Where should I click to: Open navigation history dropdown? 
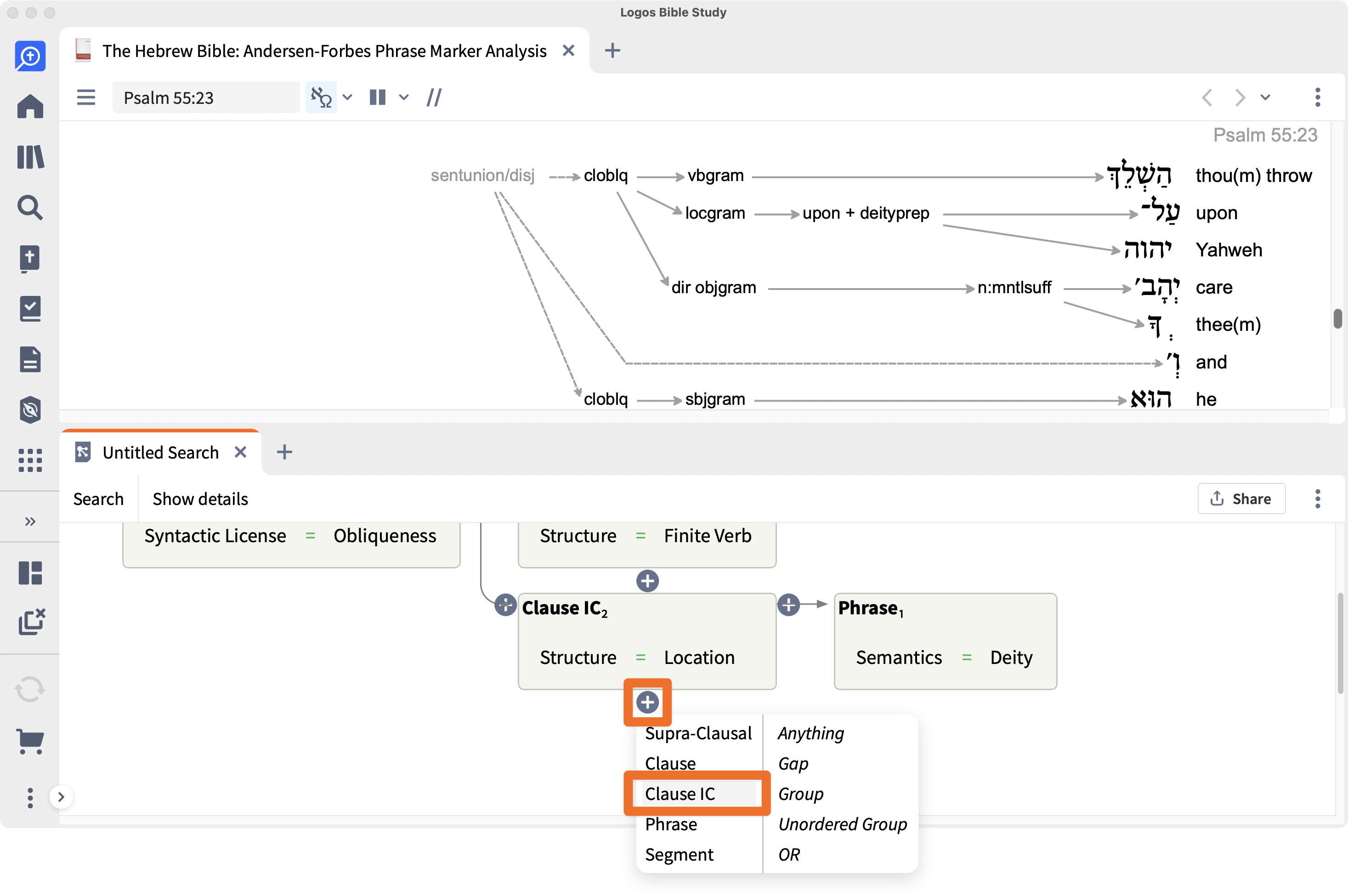1265,97
